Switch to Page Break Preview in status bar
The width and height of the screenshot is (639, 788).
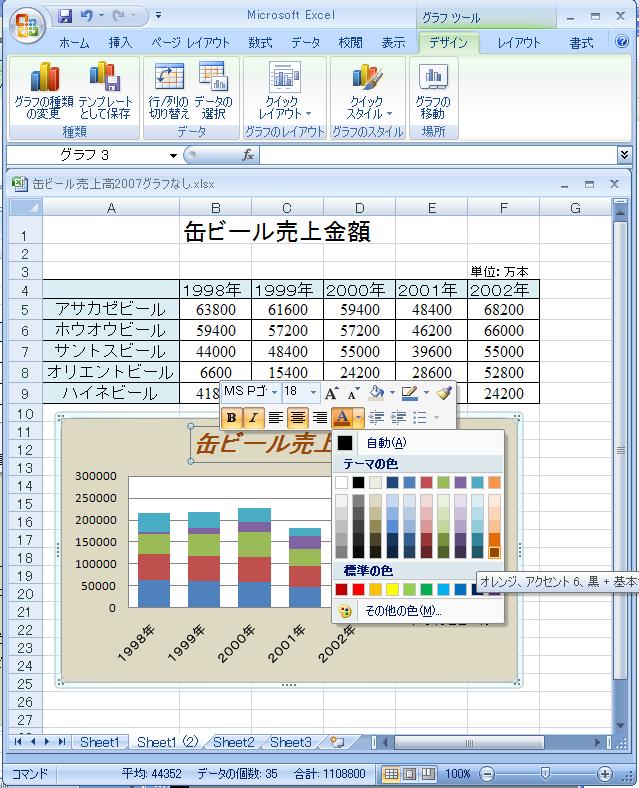click(x=428, y=774)
